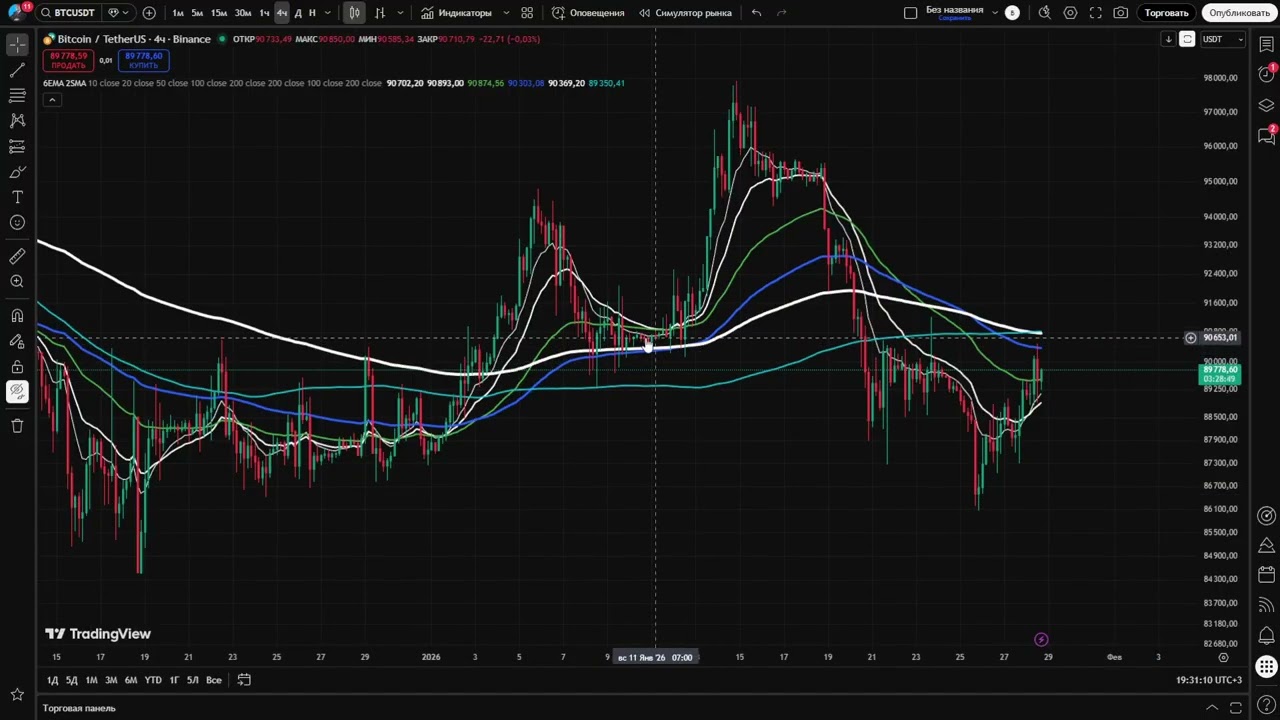
Task: Select the 5м timeframe
Action: pyautogui.click(x=197, y=13)
